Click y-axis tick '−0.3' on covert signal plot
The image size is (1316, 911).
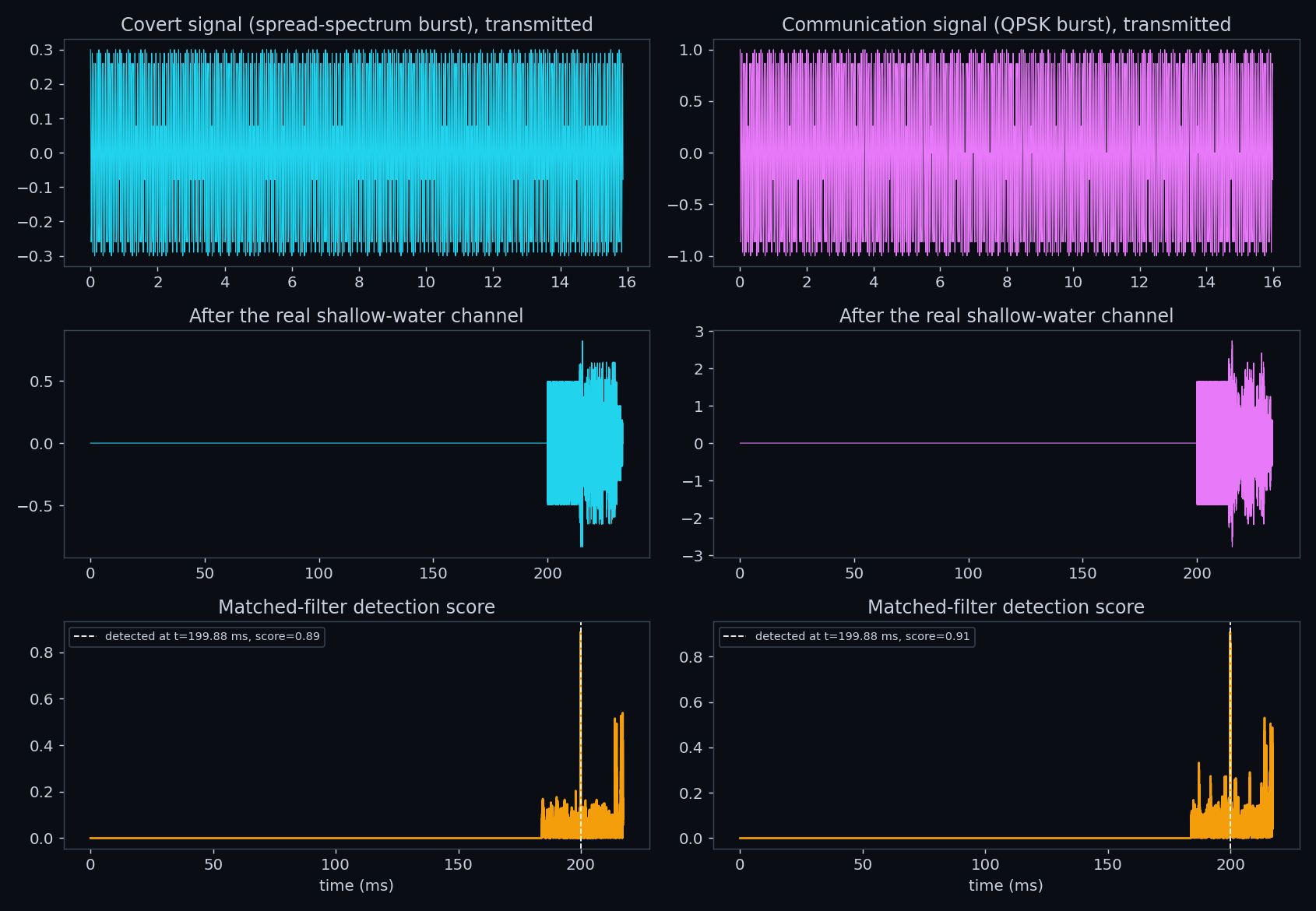36,256
